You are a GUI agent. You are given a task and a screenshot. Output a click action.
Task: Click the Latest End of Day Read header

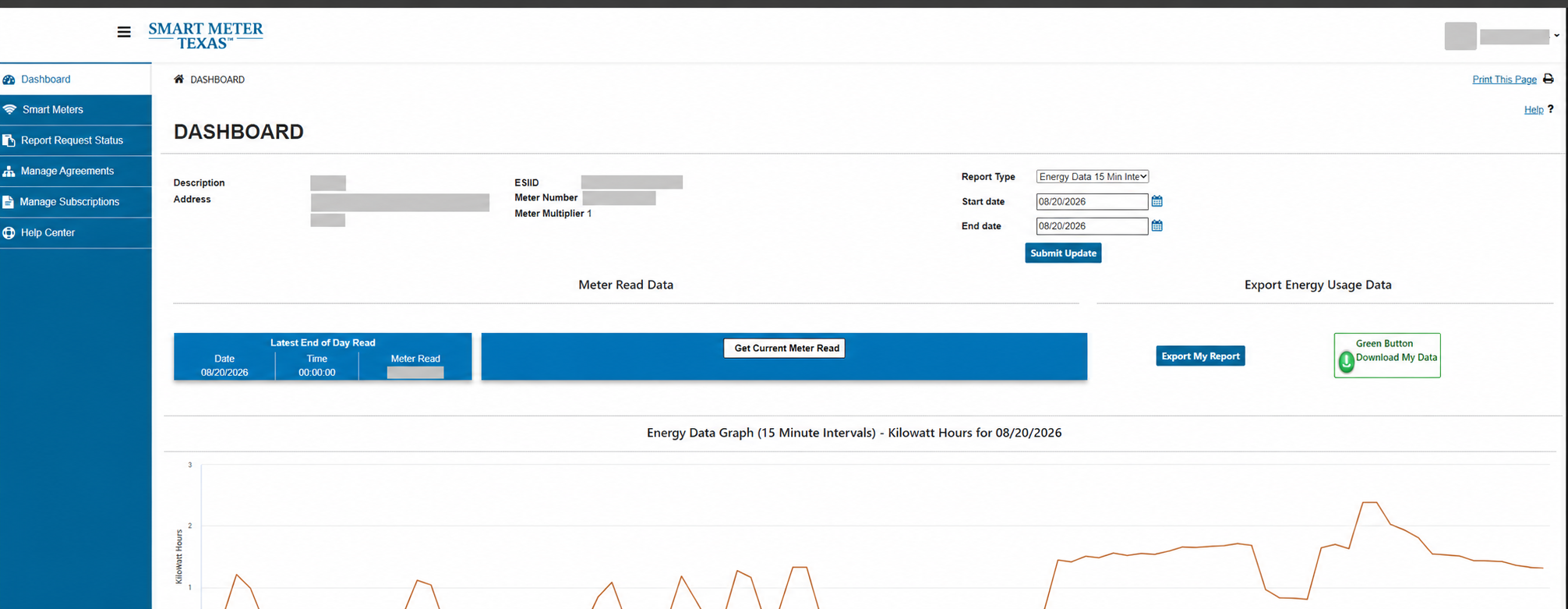pos(323,342)
